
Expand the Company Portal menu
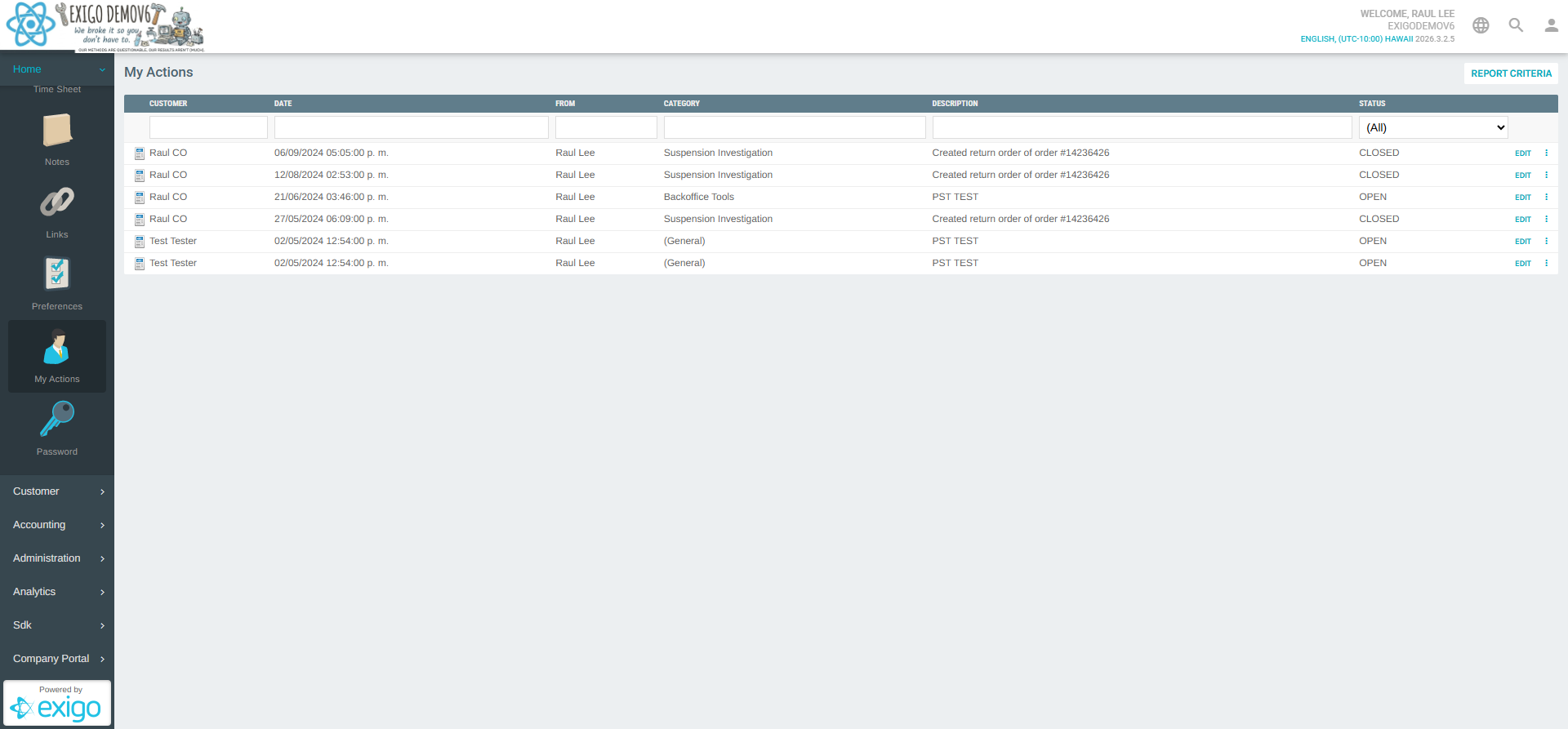pos(57,659)
